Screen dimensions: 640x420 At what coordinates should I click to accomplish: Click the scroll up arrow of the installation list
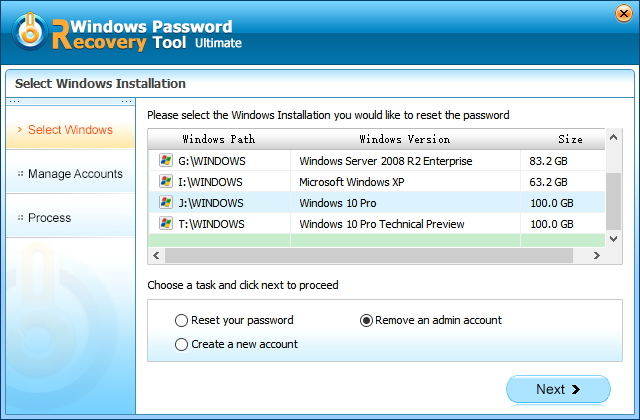pyautogui.click(x=613, y=138)
